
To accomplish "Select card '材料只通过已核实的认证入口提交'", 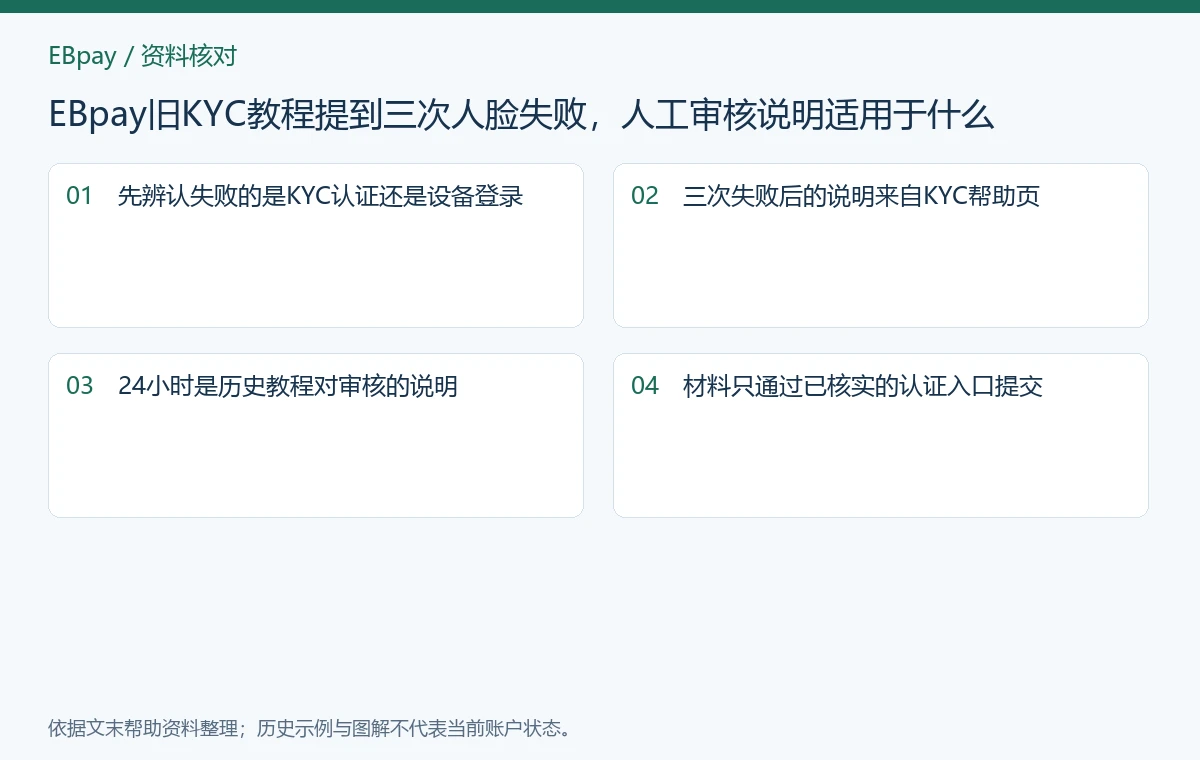I will coord(880,436).
